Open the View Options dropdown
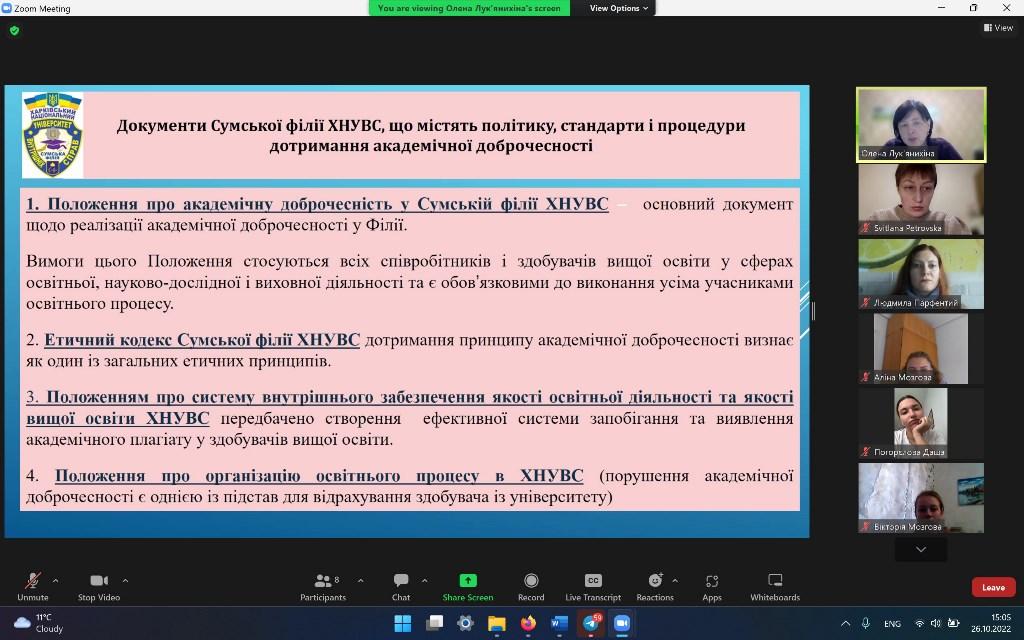The image size is (1024, 640). tap(618, 8)
